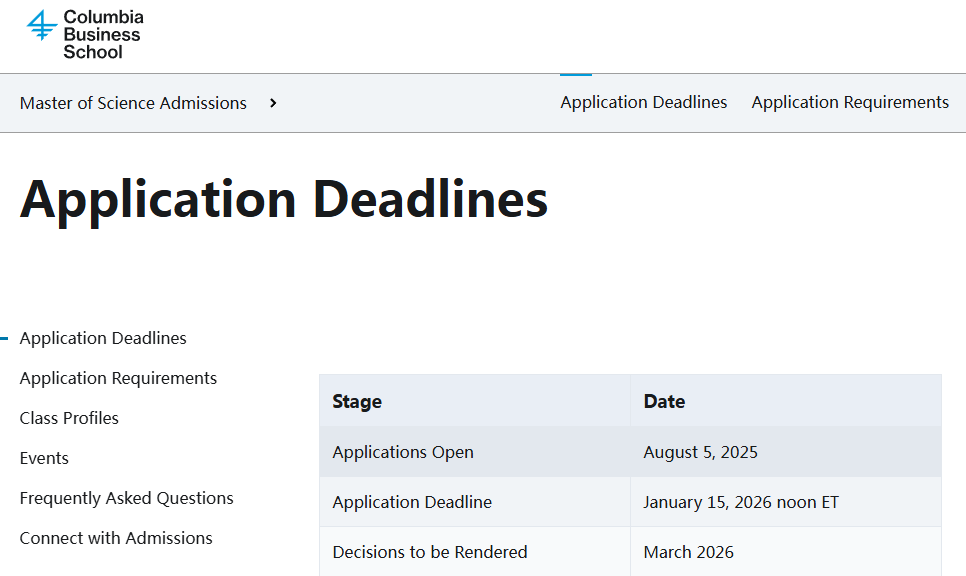Image resolution: width=966 pixels, height=576 pixels.
Task: Click the Application Deadlines page heading
Action: (283, 200)
